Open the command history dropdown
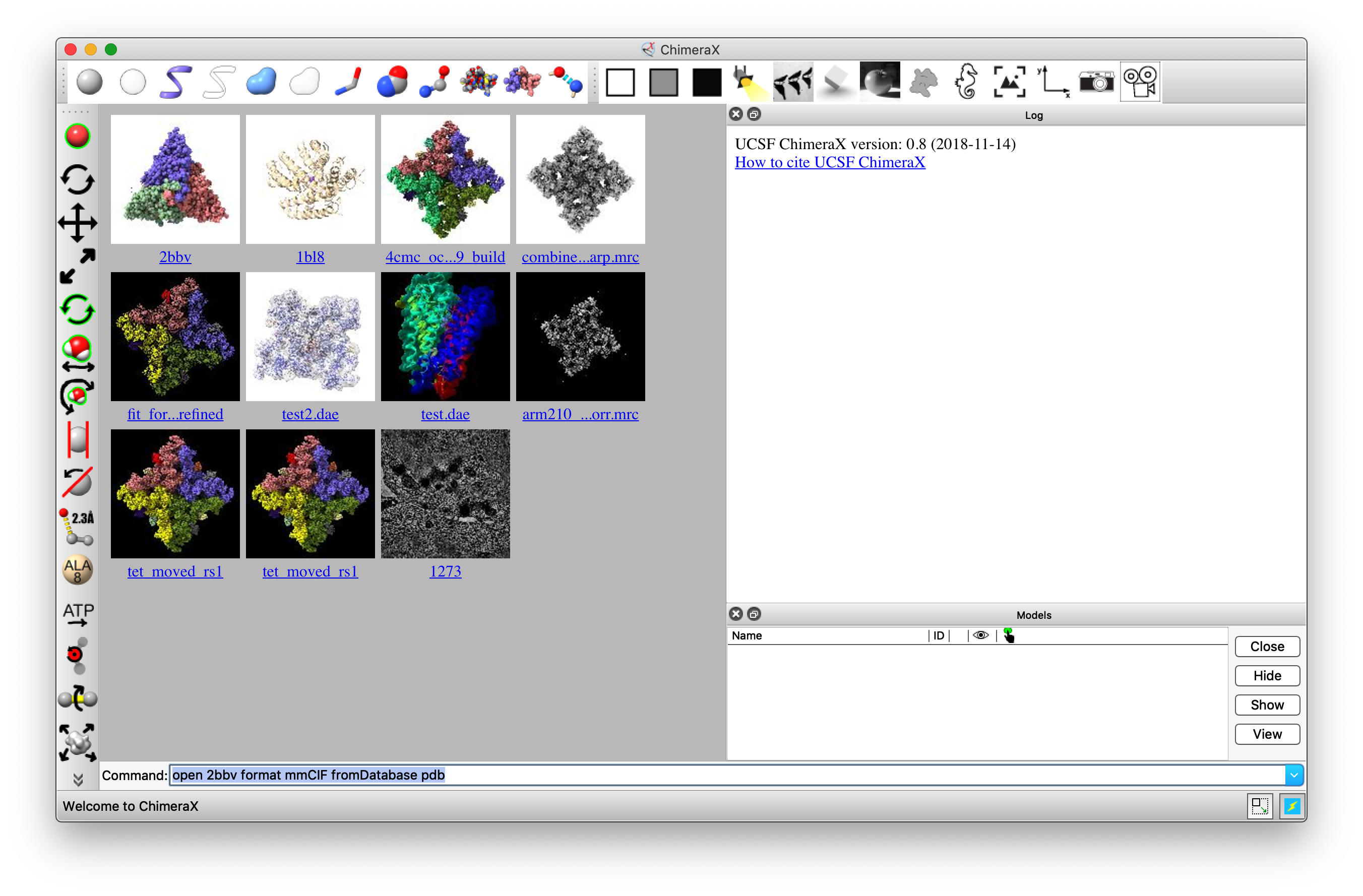Viewport: 1363px width, 896px height. click(x=1294, y=775)
